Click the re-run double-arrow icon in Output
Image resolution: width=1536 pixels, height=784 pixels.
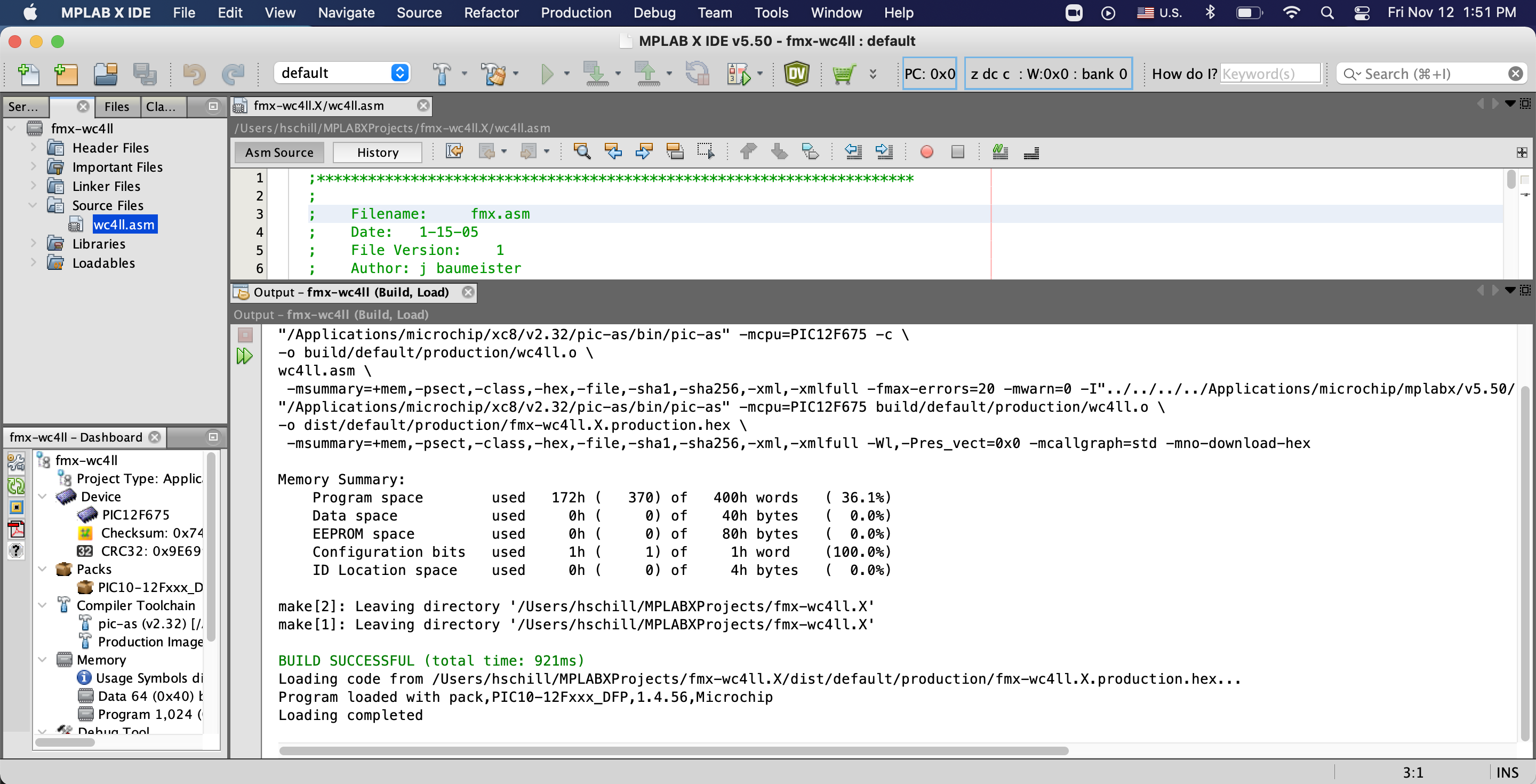(x=244, y=356)
